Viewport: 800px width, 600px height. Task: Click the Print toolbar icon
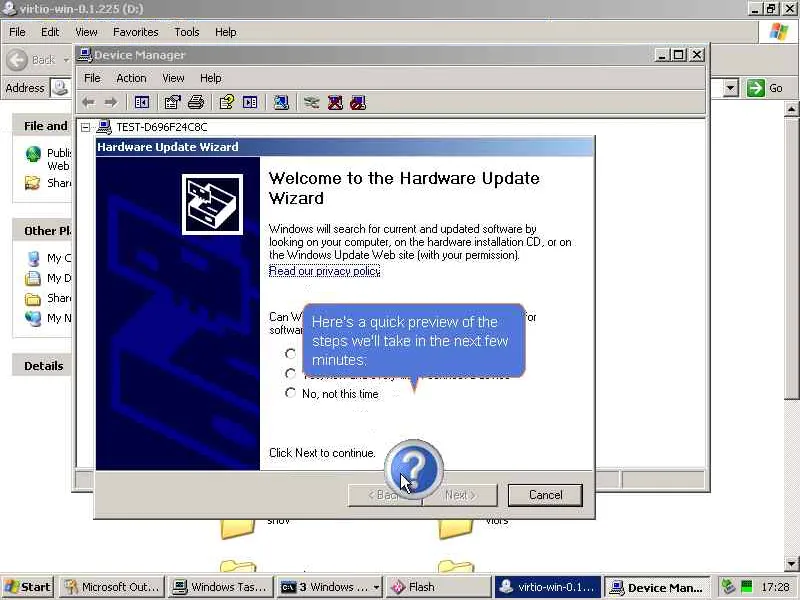click(x=196, y=103)
